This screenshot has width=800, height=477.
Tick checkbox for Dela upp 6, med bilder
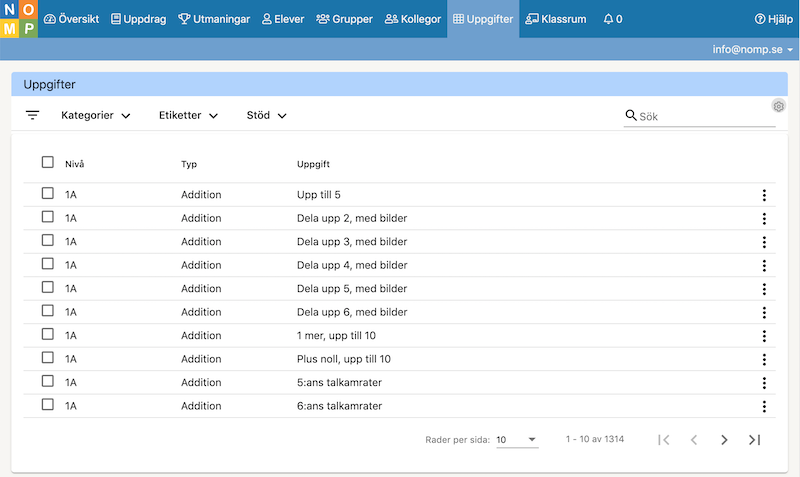(x=47, y=311)
